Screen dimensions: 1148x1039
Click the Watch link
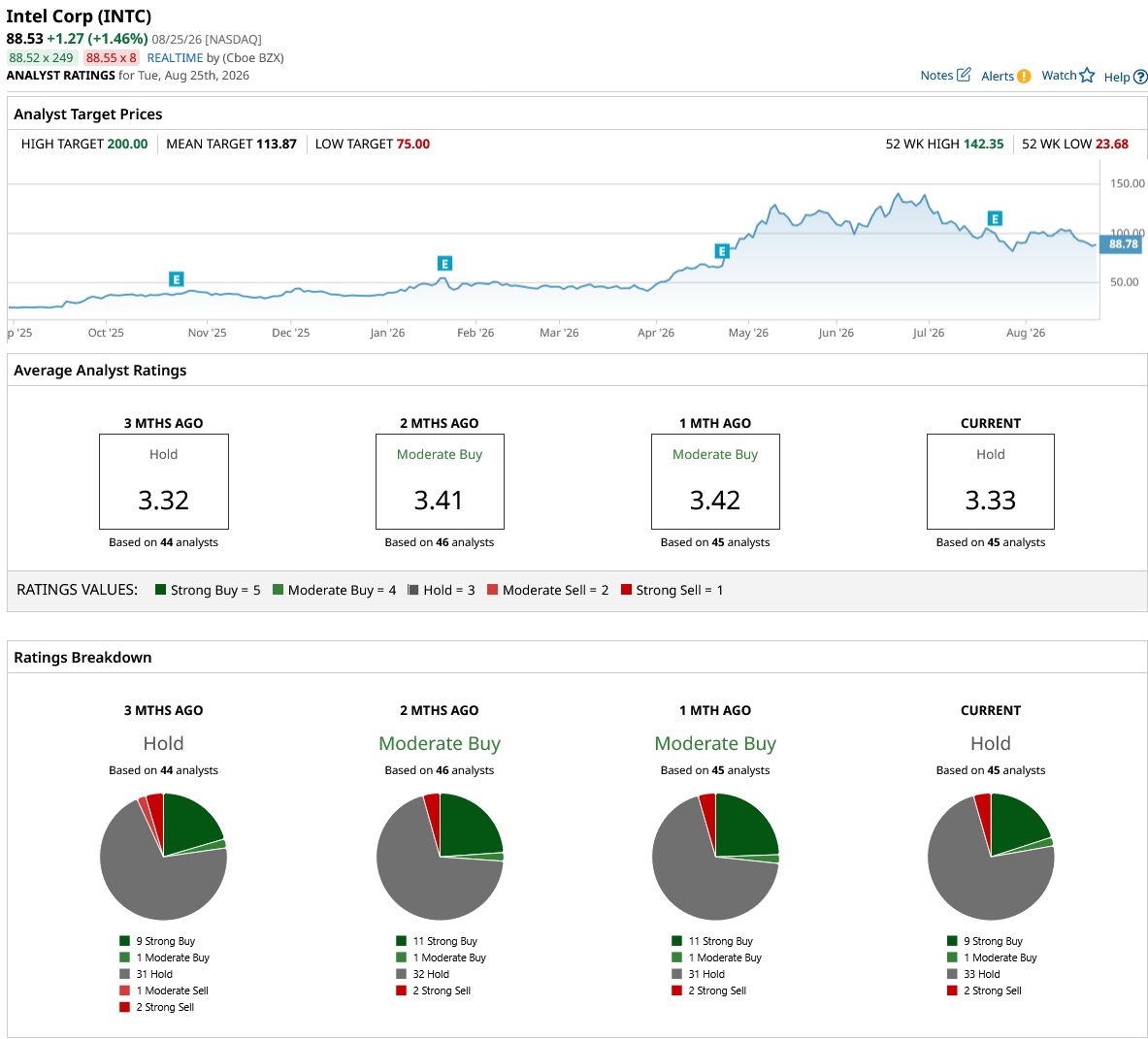pos(1059,76)
